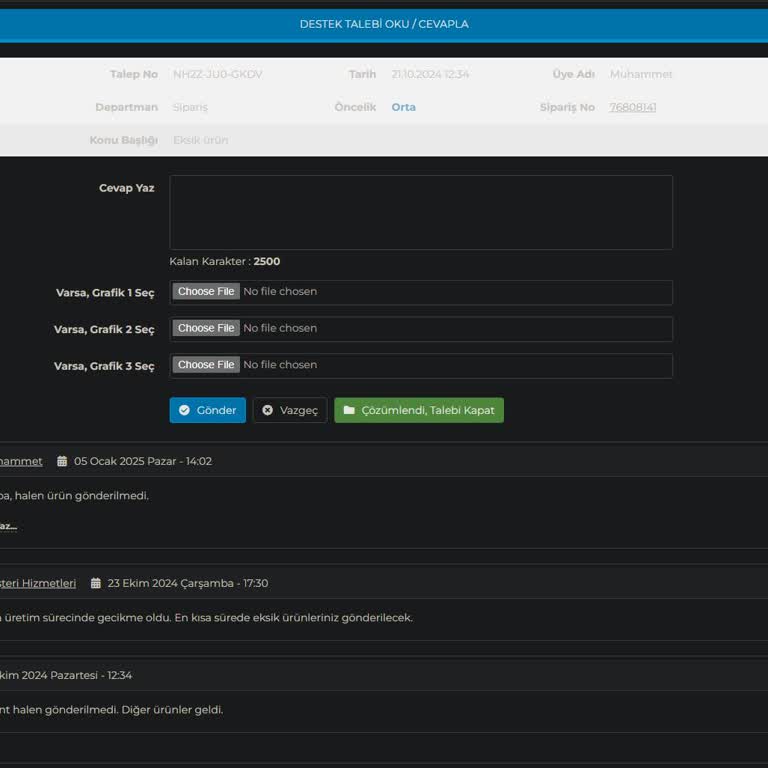Select Choose File for Grafik 3

click(x=206, y=365)
